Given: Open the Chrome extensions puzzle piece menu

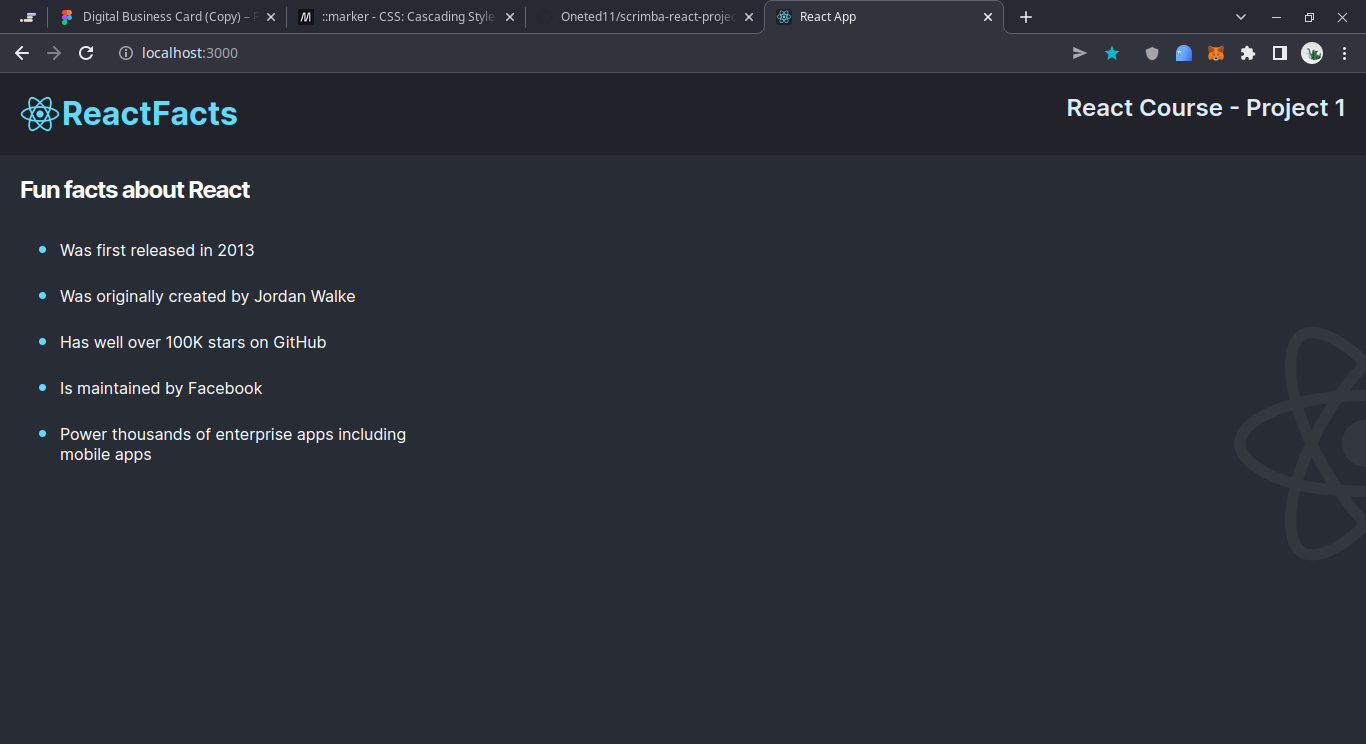Looking at the screenshot, I should 1247,53.
